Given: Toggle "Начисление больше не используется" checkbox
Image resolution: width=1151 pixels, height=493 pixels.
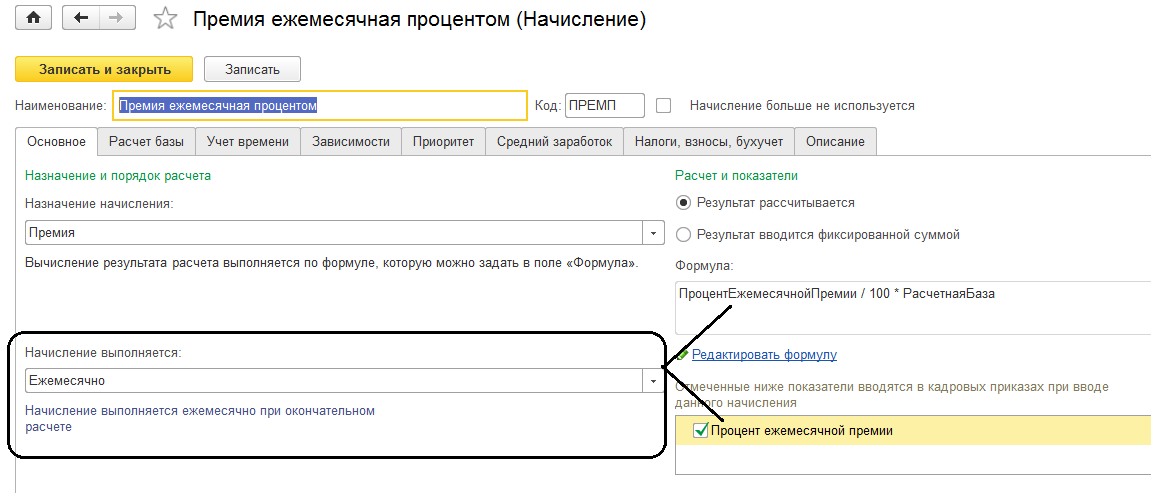Looking at the screenshot, I should point(663,105).
